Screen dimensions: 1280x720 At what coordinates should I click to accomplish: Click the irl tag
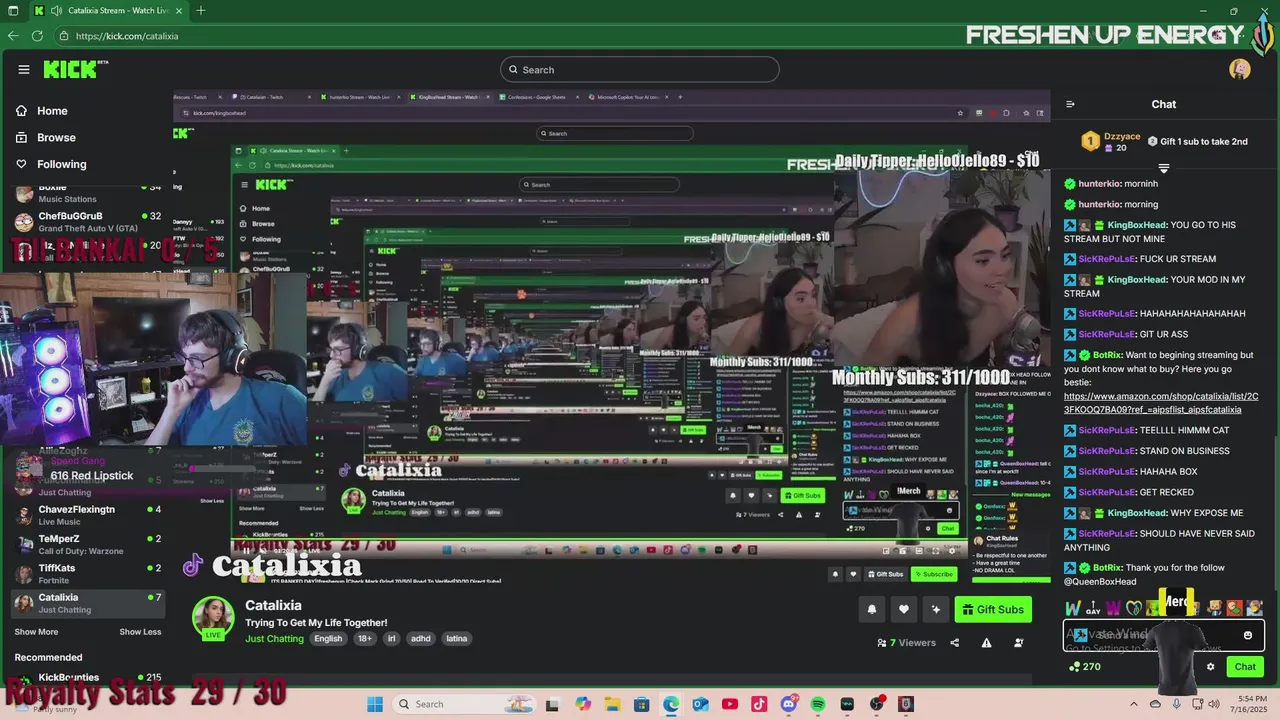pos(392,639)
